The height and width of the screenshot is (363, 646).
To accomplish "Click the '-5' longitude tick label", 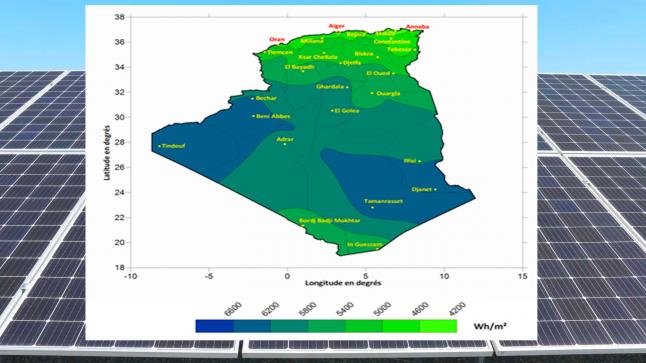I will point(209,276).
